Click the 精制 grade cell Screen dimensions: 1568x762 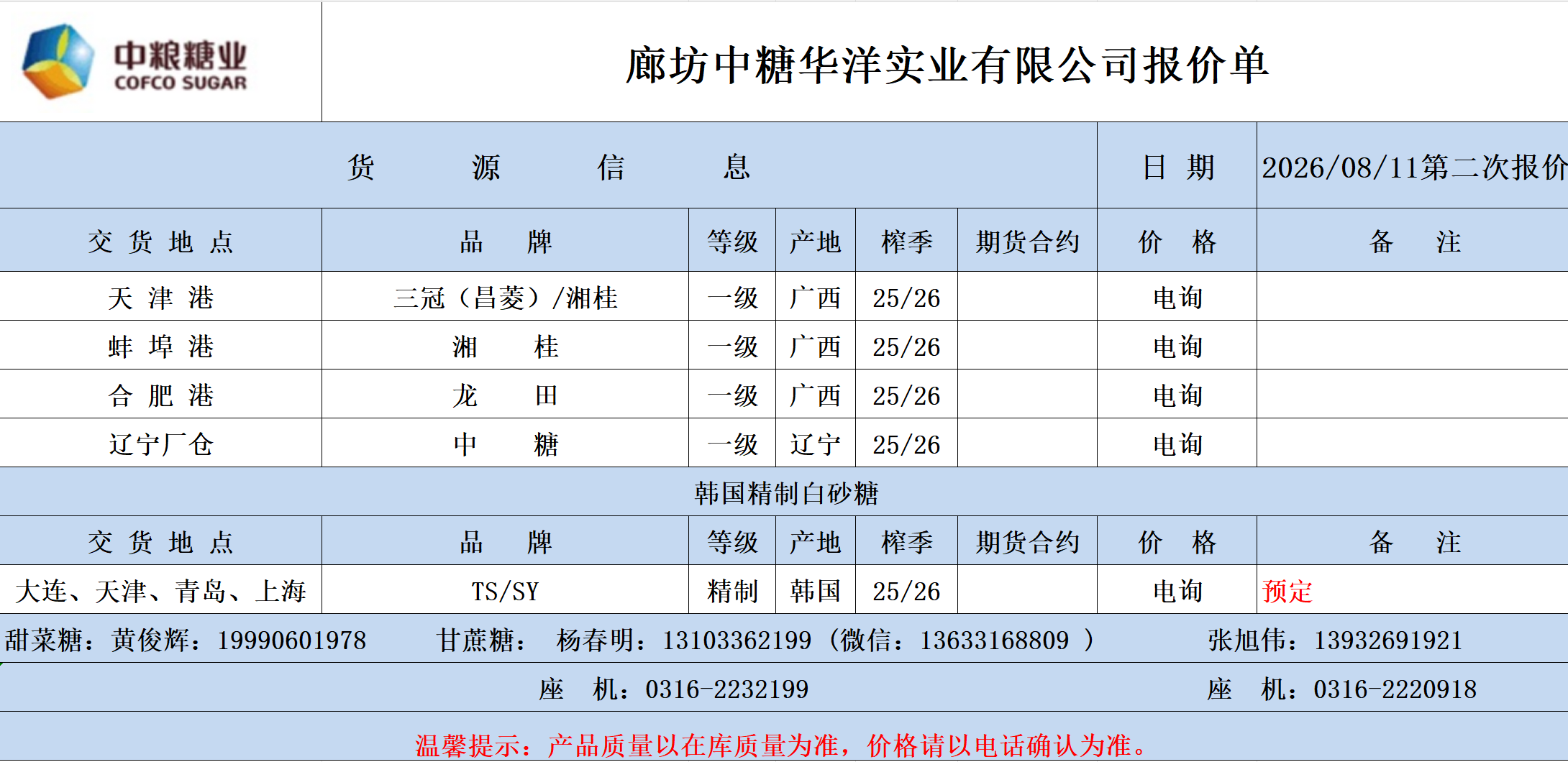(732, 591)
